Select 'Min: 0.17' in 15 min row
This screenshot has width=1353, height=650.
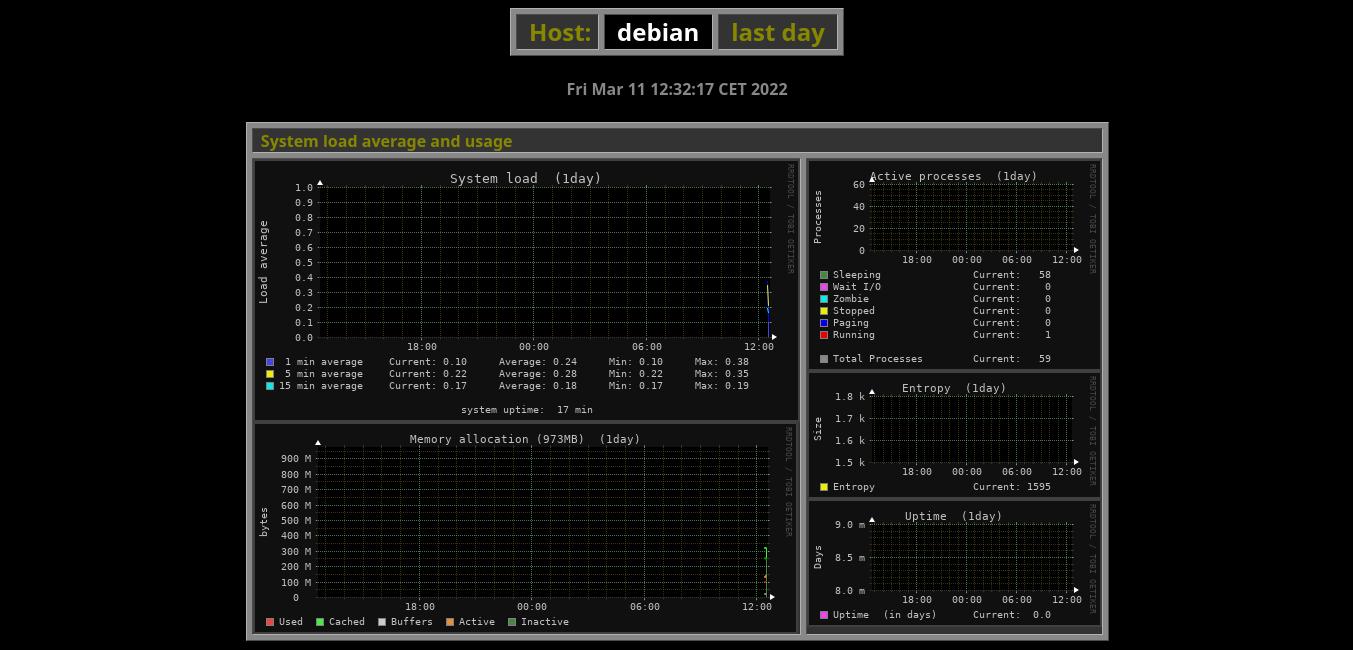coord(636,386)
